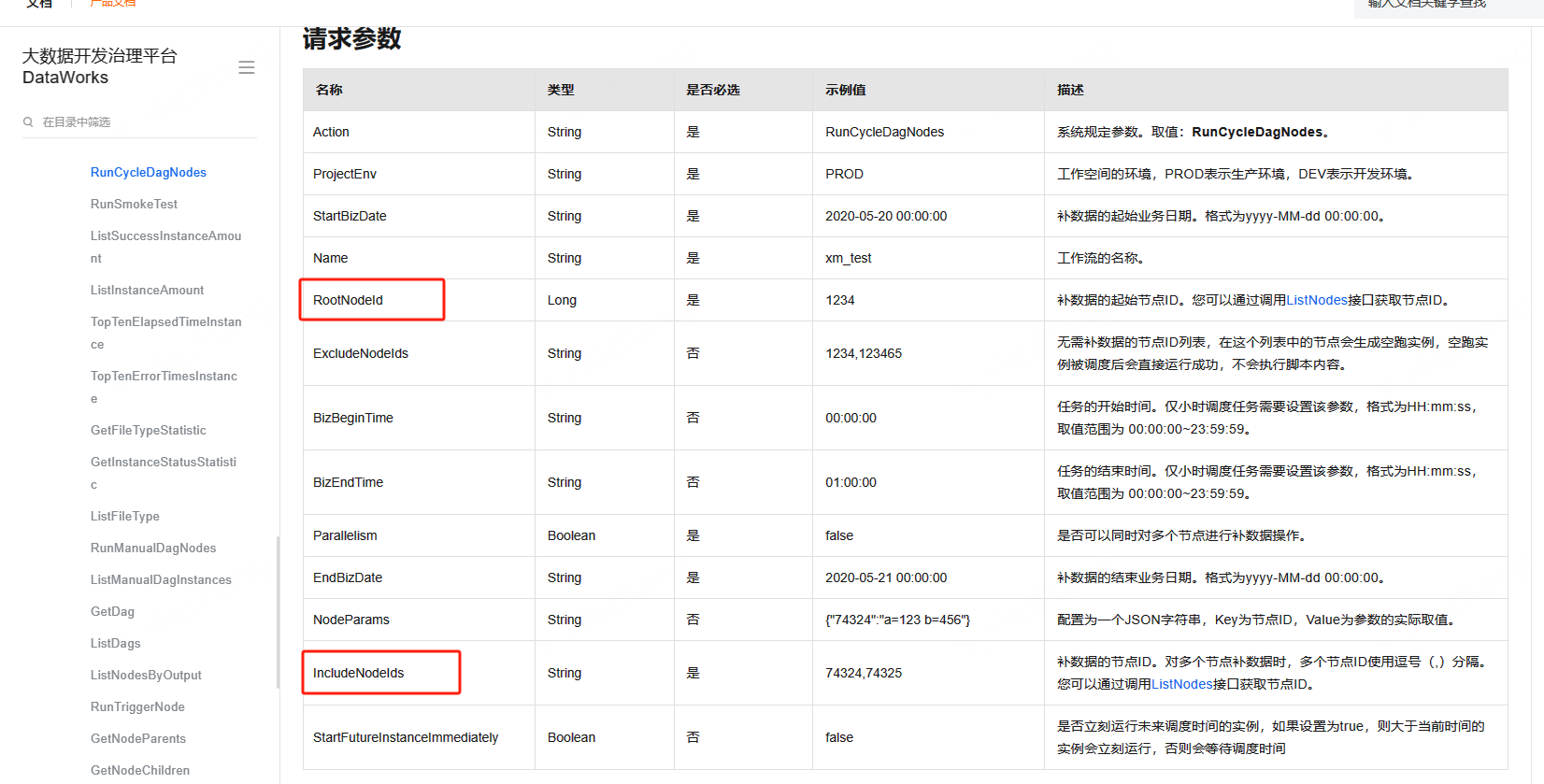Select the Action parameter name cell
This screenshot has width=1544, height=784.
point(419,132)
